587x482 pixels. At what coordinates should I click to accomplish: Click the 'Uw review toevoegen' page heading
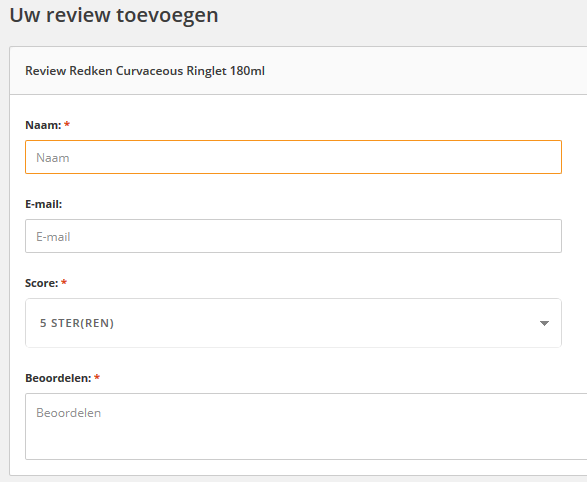(x=114, y=16)
